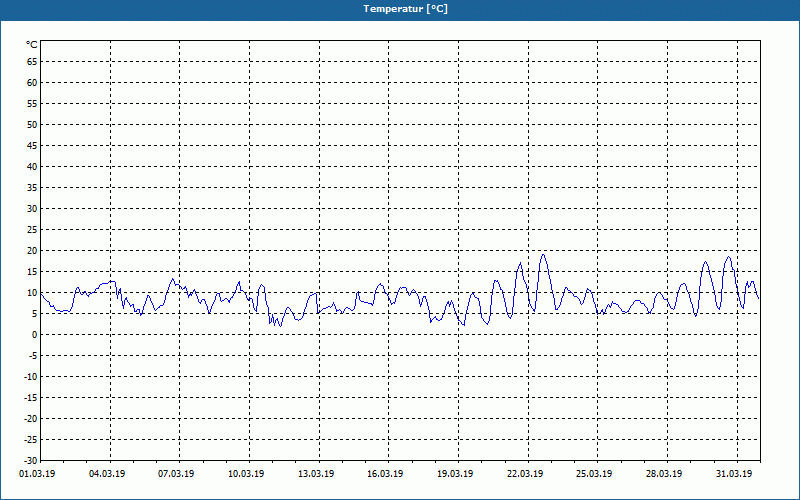Click the 55 y-axis label

coord(32,104)
